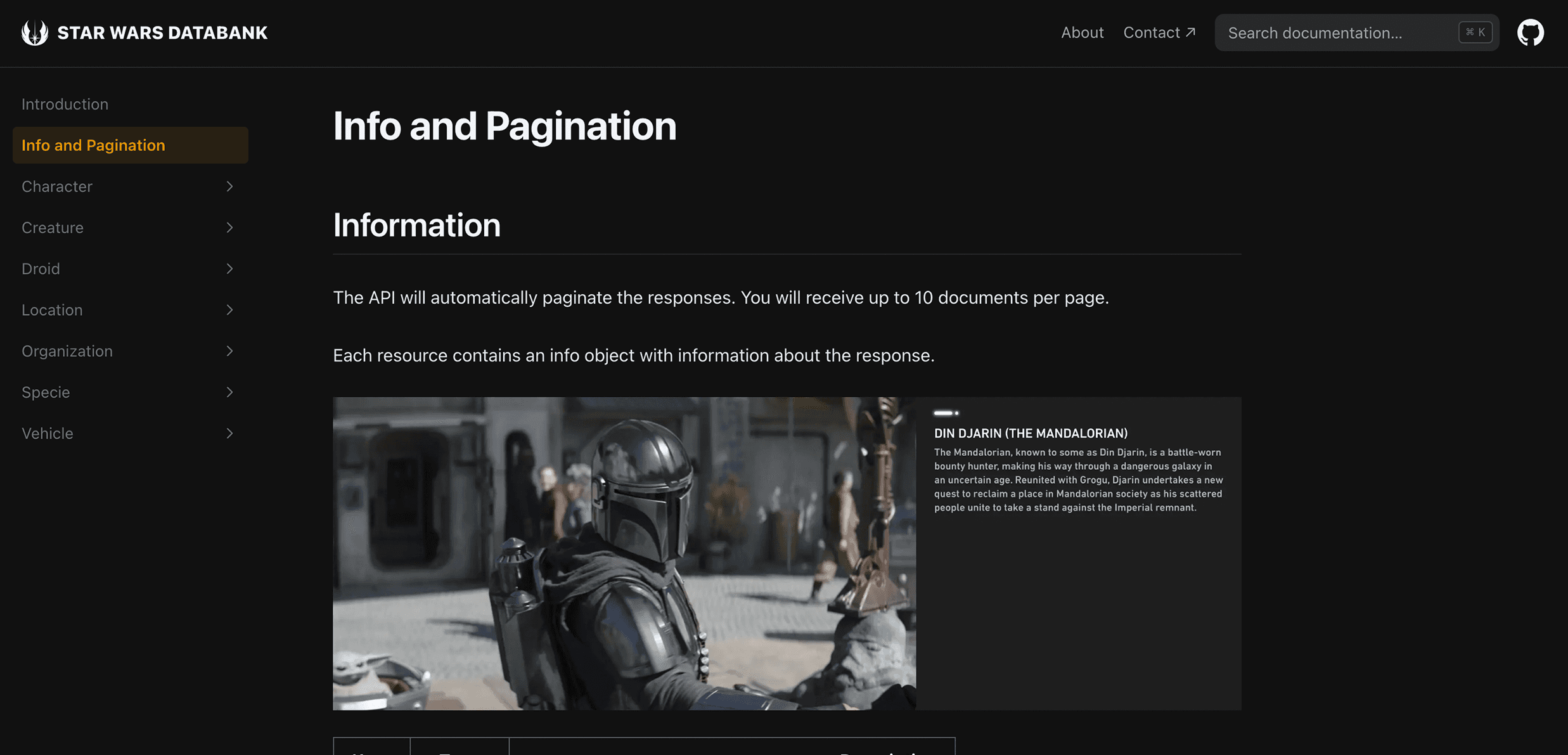Click the ⌘K shortcut badge

pos(1475,32)
